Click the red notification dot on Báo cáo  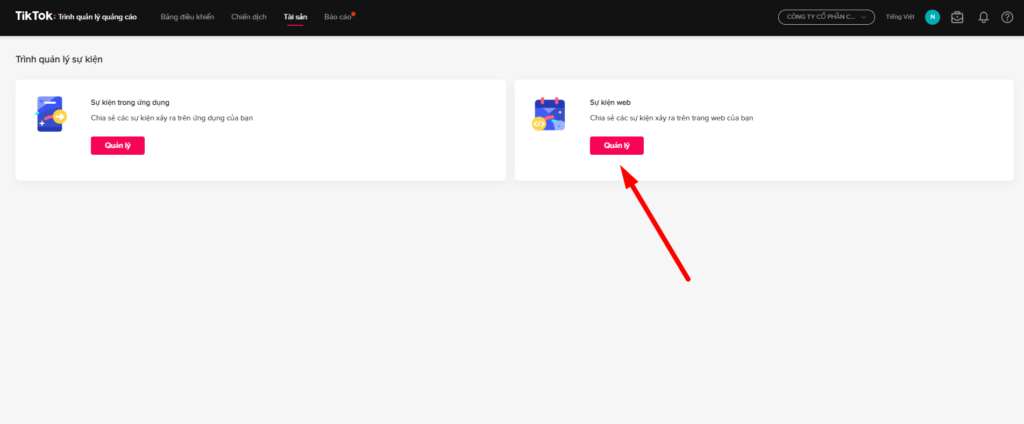(x=353, y=13)
